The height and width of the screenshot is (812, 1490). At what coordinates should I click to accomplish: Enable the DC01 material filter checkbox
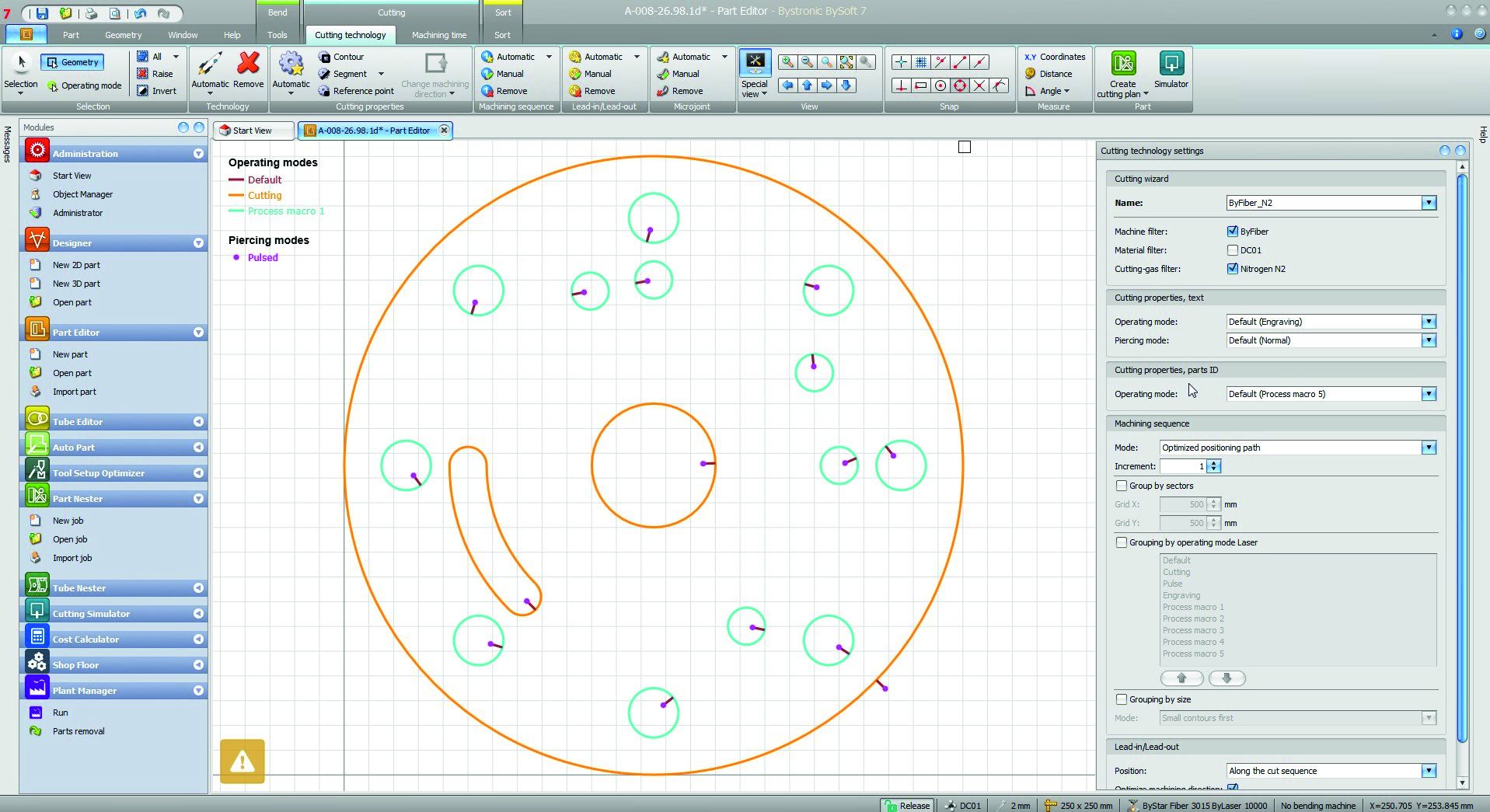(1232, 250)
